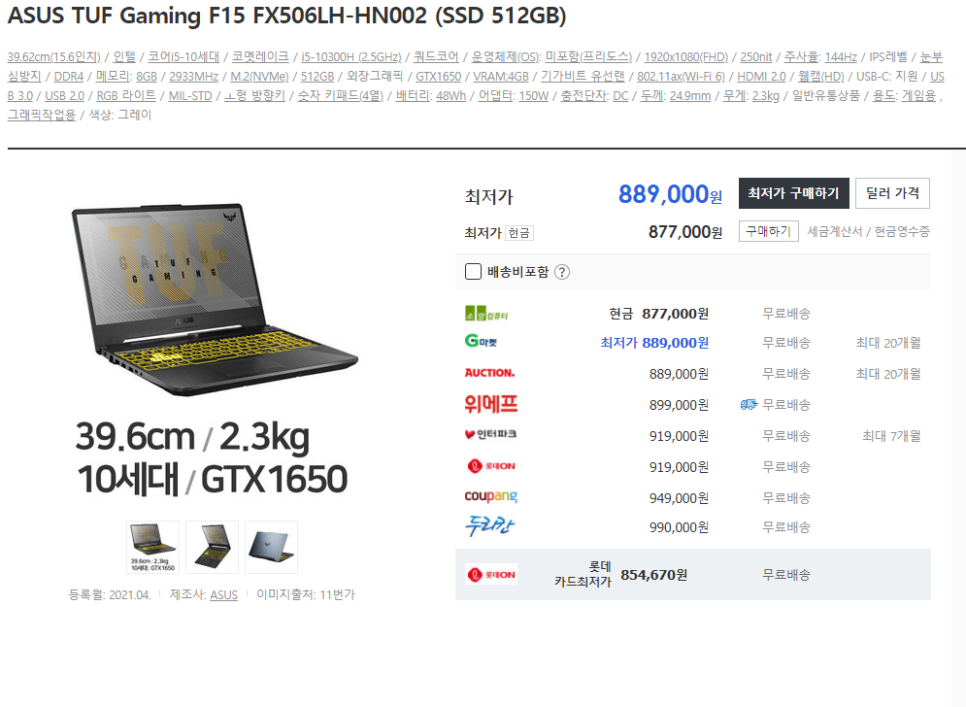Click the small 구매하기 cash price button
Viewport: 966px width, 707px height.
point(768,232)
